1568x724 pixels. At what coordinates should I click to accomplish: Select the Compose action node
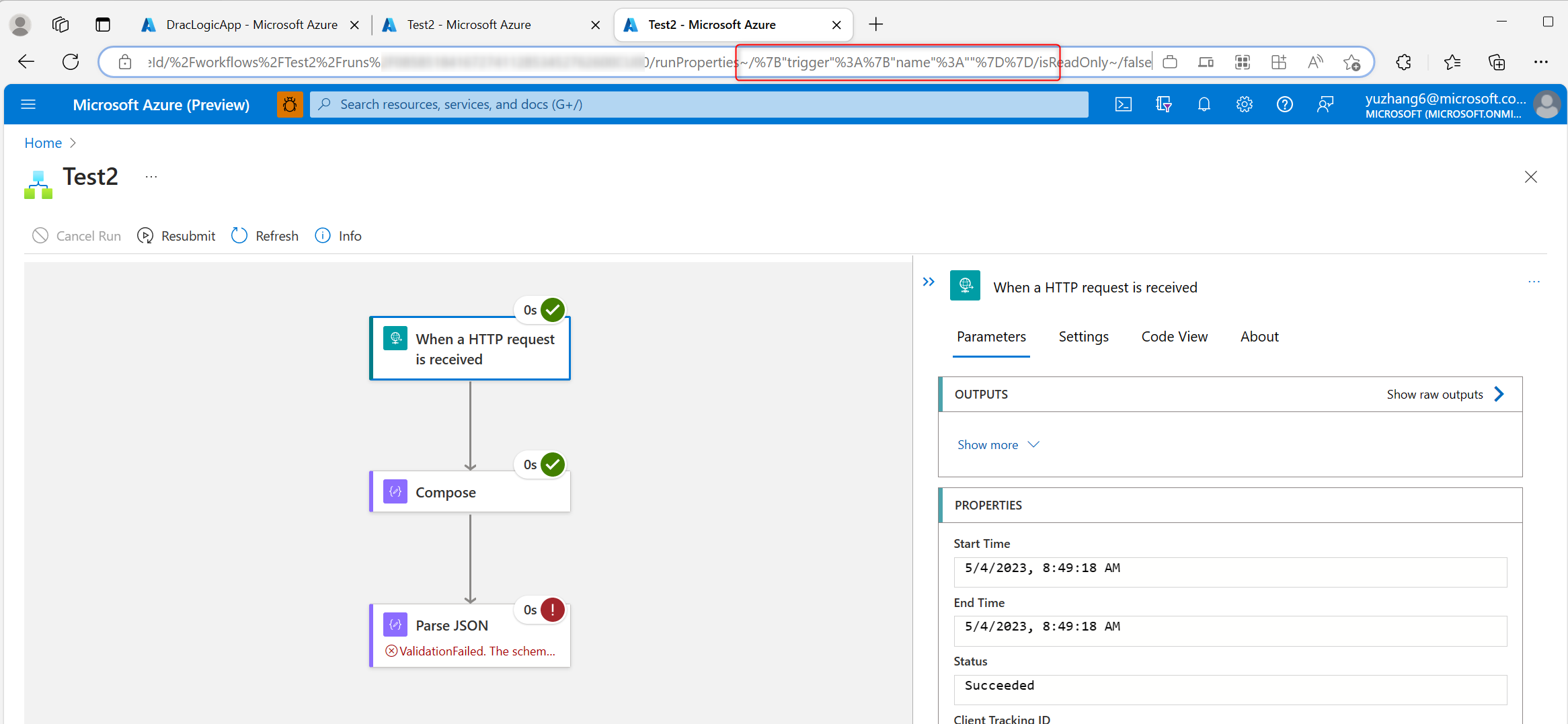(470, 492)
